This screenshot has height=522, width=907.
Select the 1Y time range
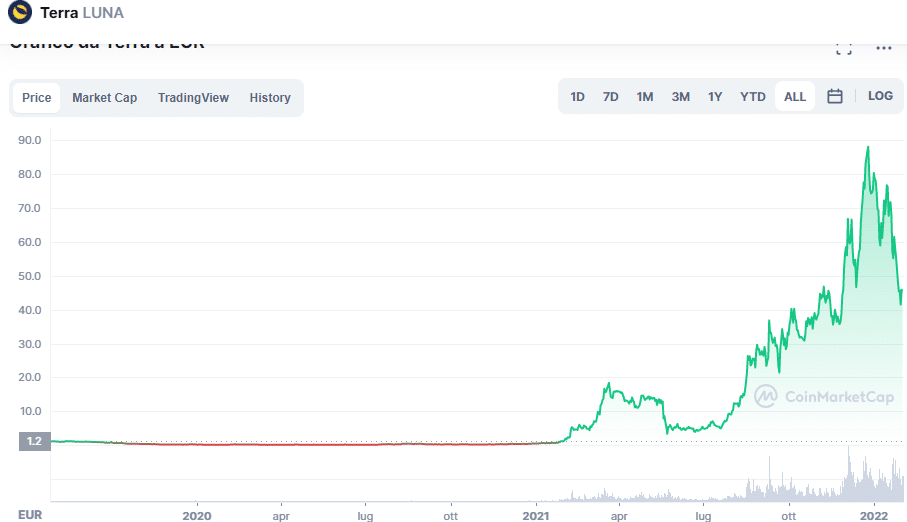[715, 97]
